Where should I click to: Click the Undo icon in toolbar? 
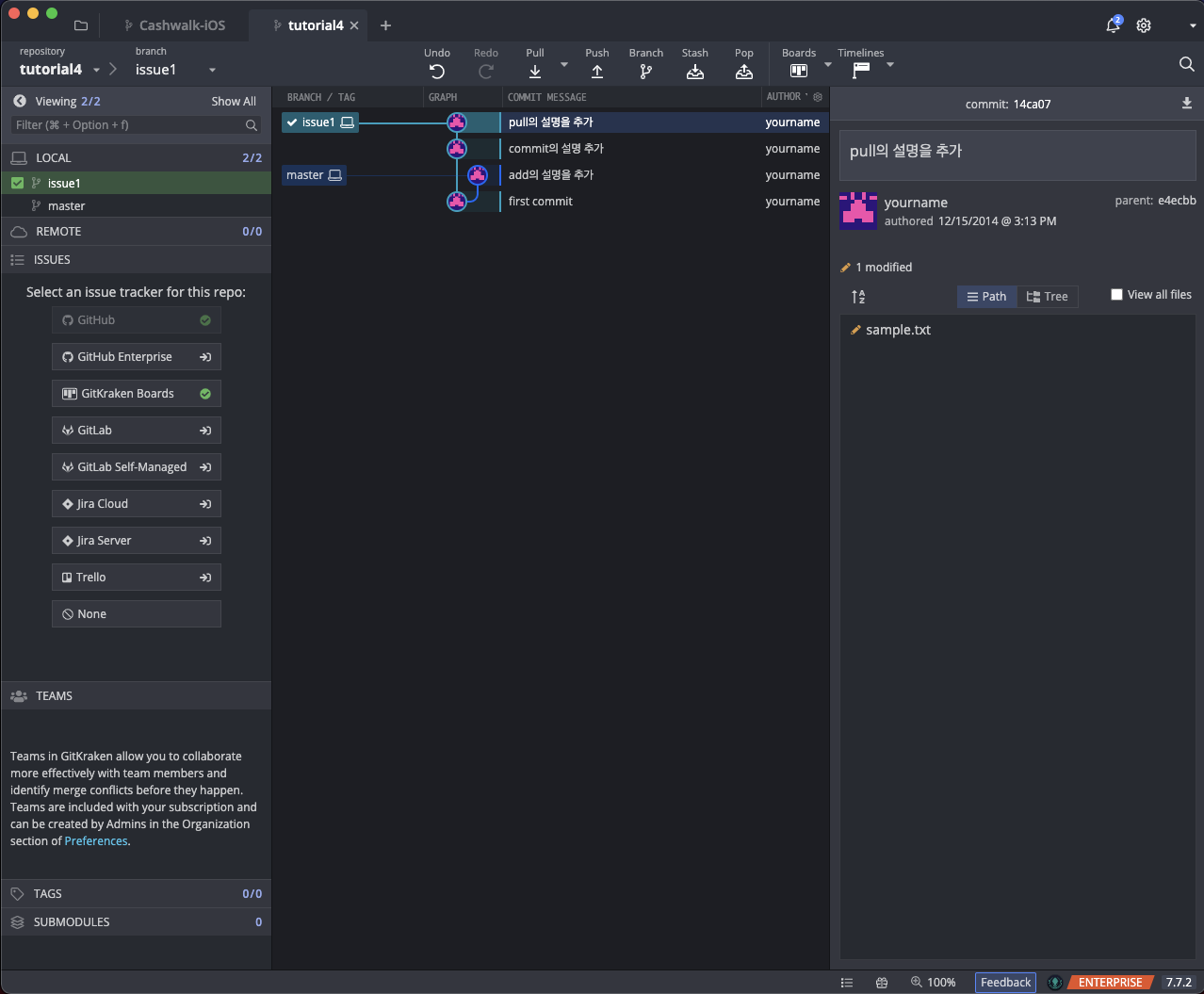coord(437,72)
